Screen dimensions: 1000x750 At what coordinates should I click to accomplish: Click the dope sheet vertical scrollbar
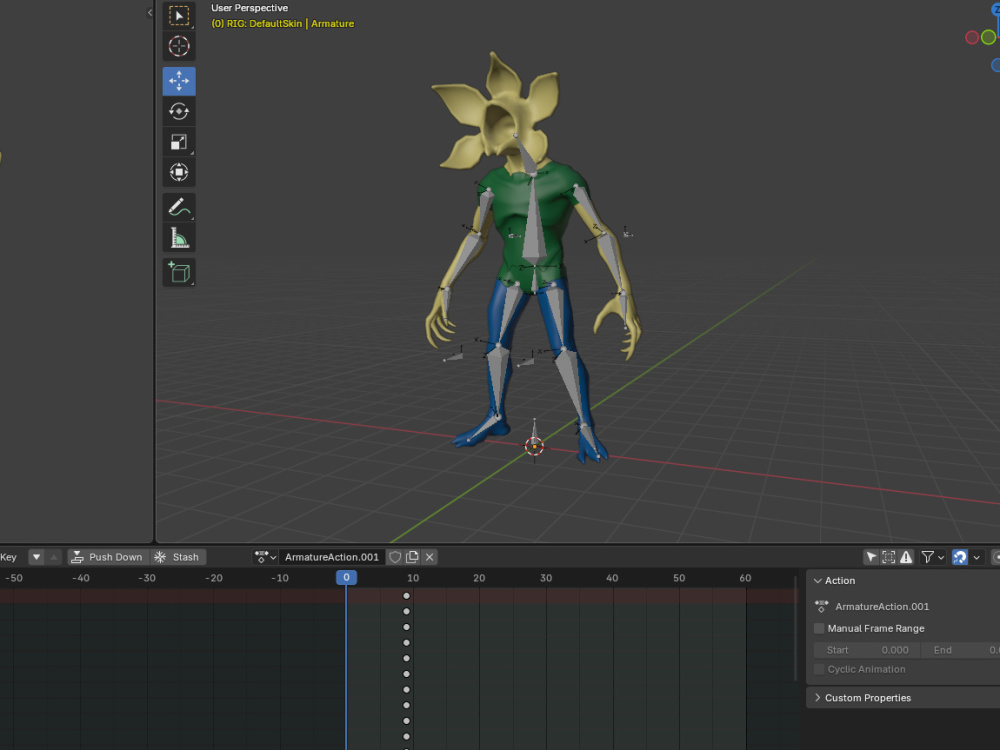(795, 628)
